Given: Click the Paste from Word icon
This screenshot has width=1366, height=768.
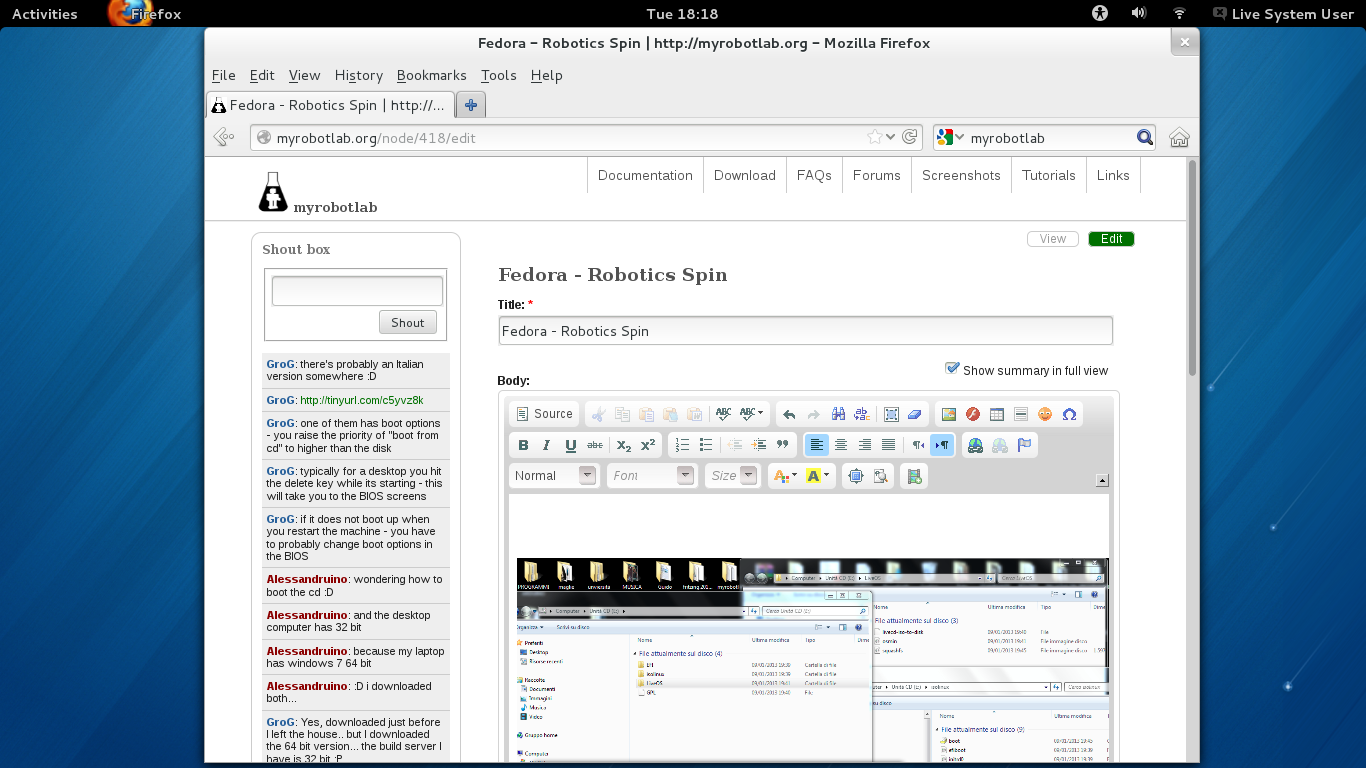Looking at the screenshot, I should click(695, 414).
